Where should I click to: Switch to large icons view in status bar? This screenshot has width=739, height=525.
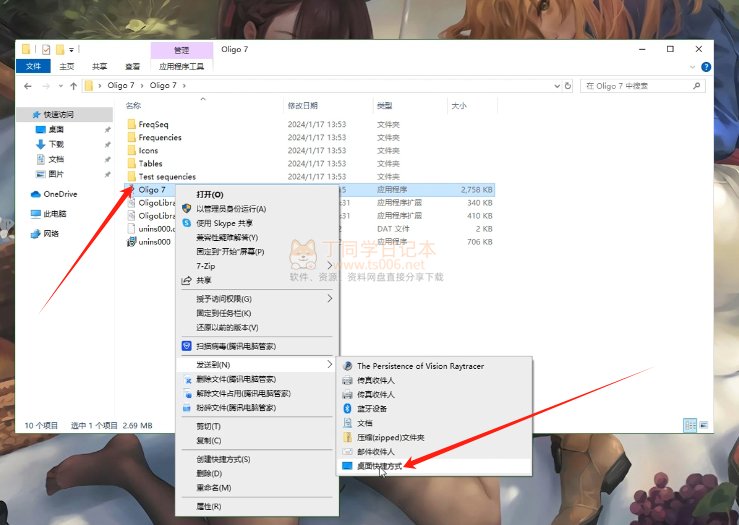tap(703, 425)
